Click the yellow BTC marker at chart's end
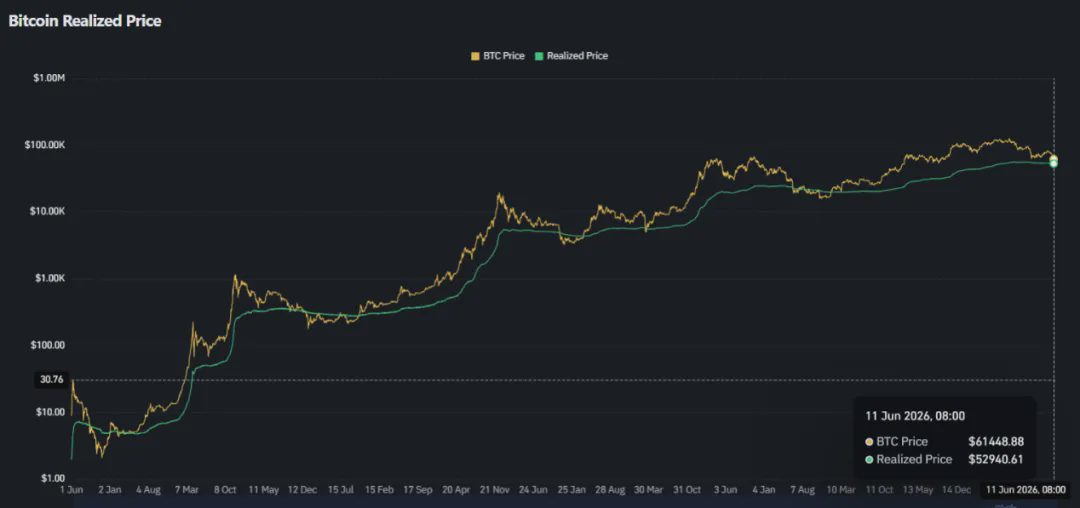This screenshot has height=508, width=1080. 1054,158
